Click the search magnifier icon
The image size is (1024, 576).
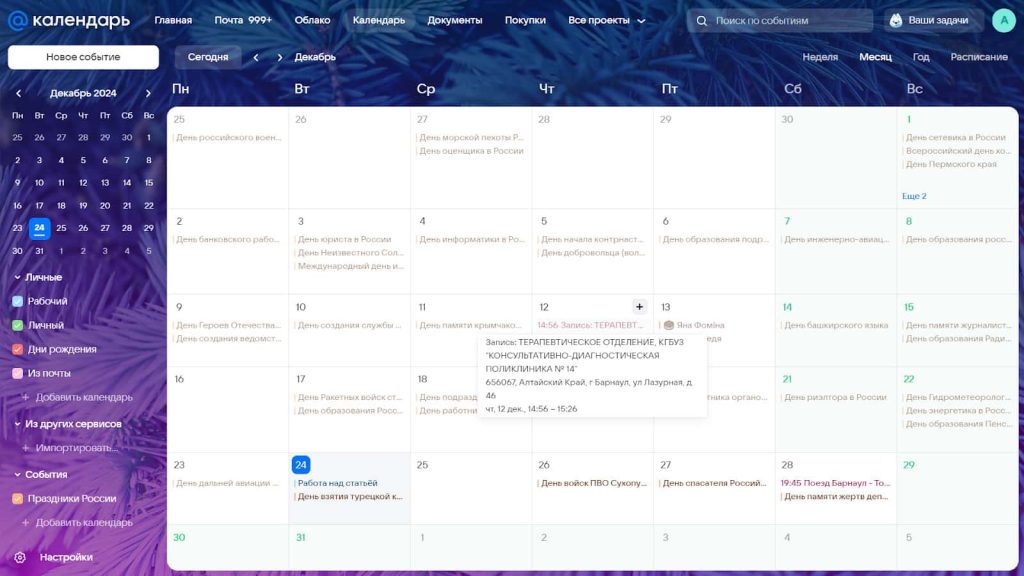click(x=701, y=21)
